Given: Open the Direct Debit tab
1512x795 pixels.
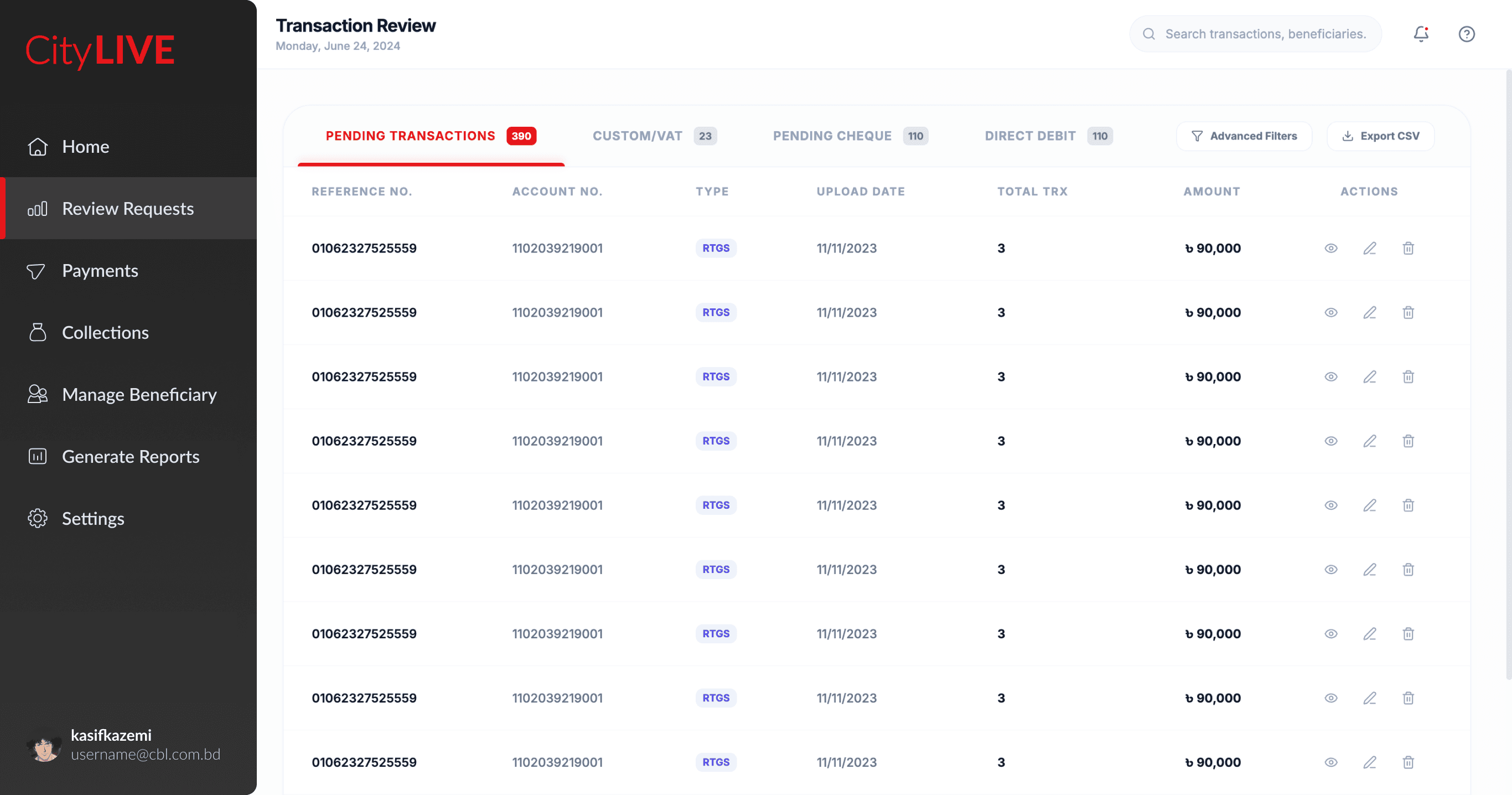Looking at the screenshot, I should 1048,136.
